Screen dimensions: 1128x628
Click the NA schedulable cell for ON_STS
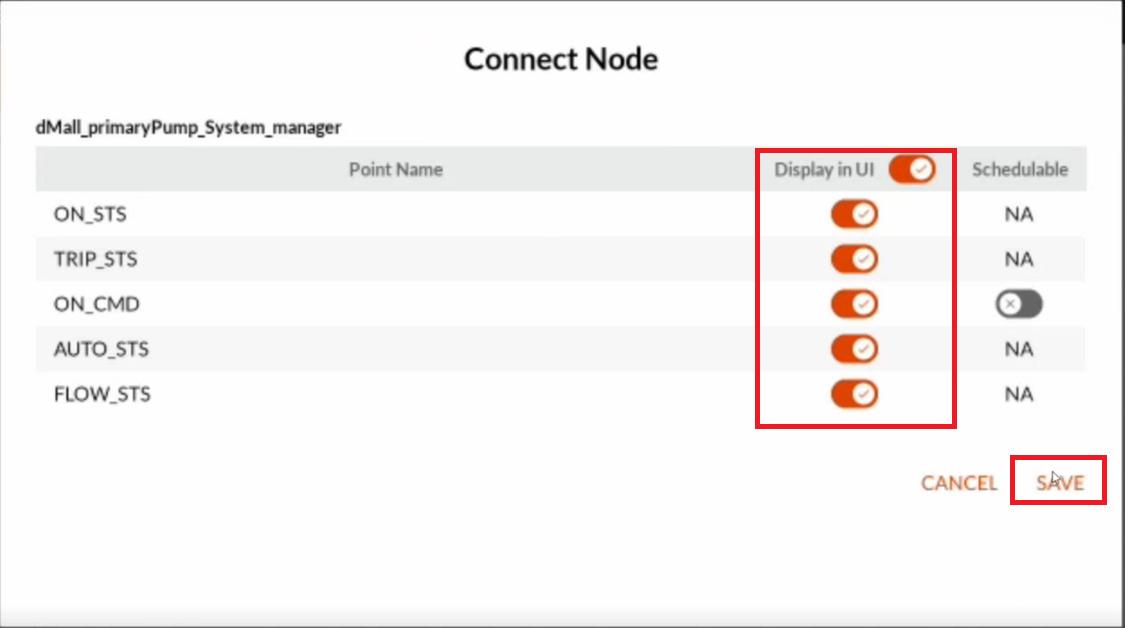(1019, 214)
